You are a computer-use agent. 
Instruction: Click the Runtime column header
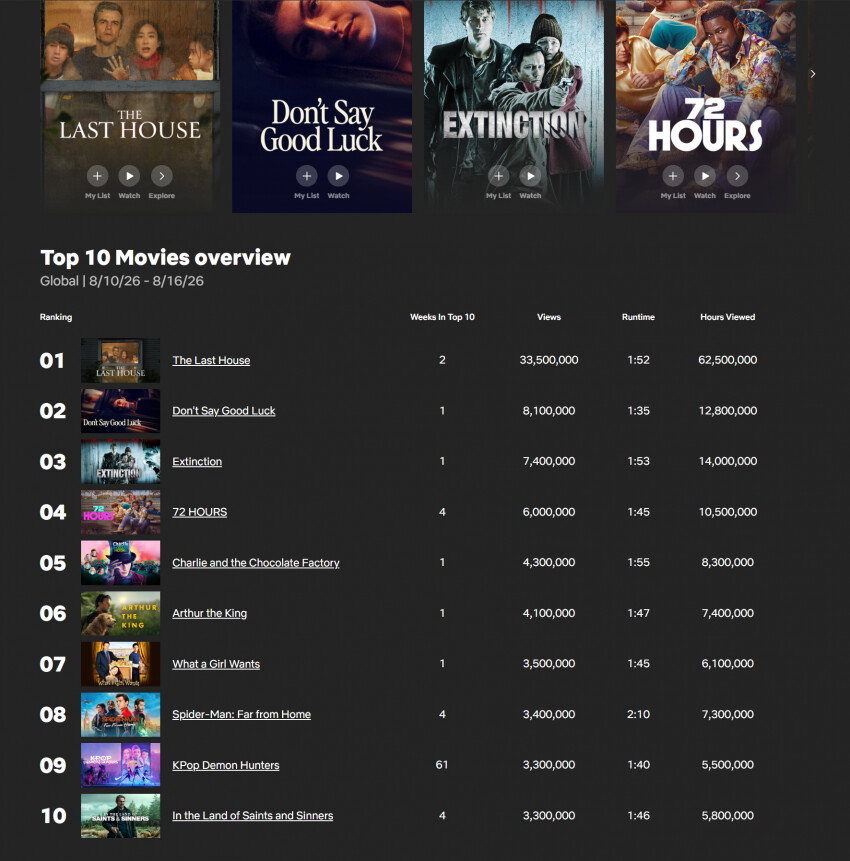638,317
